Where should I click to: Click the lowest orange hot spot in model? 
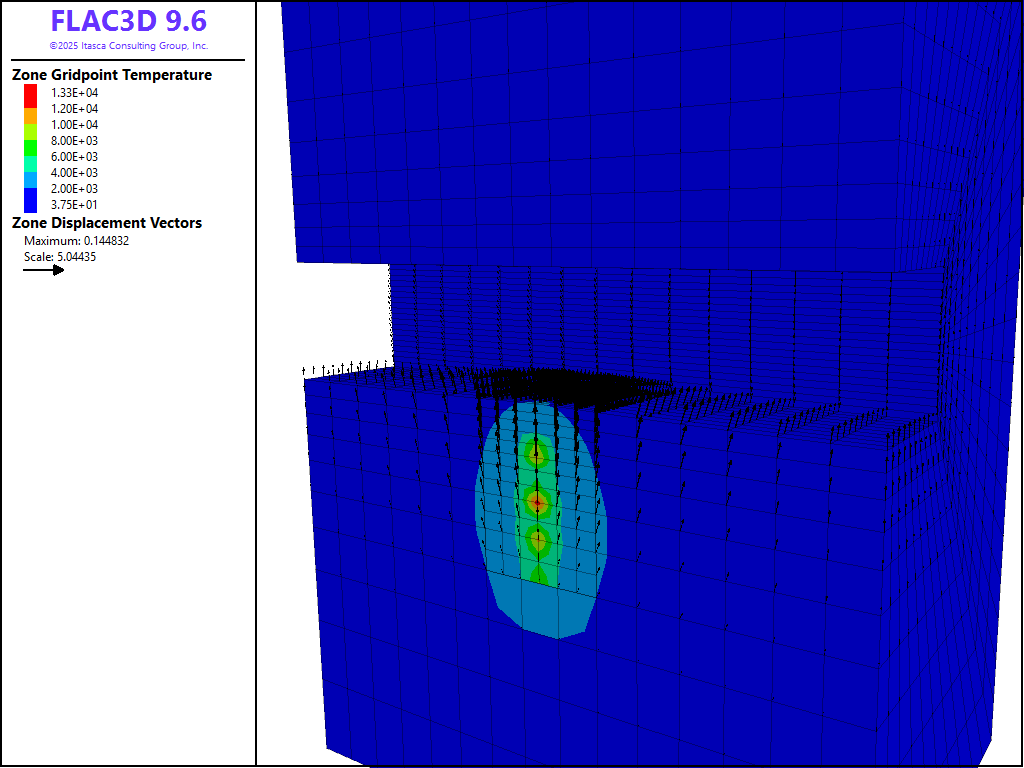click(x=539, y=540)
